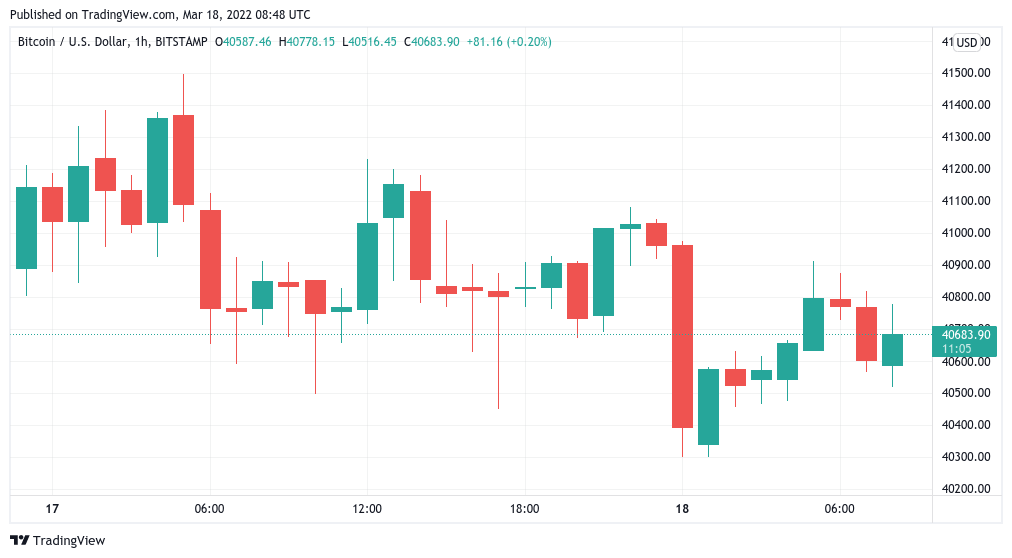Click the tallest red candle above date 18

coord(683,336)
